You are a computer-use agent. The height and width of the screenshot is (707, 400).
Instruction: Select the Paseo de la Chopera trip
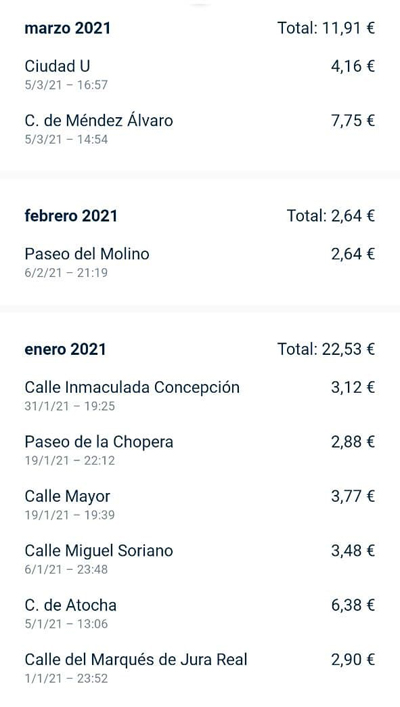(200, 450)
